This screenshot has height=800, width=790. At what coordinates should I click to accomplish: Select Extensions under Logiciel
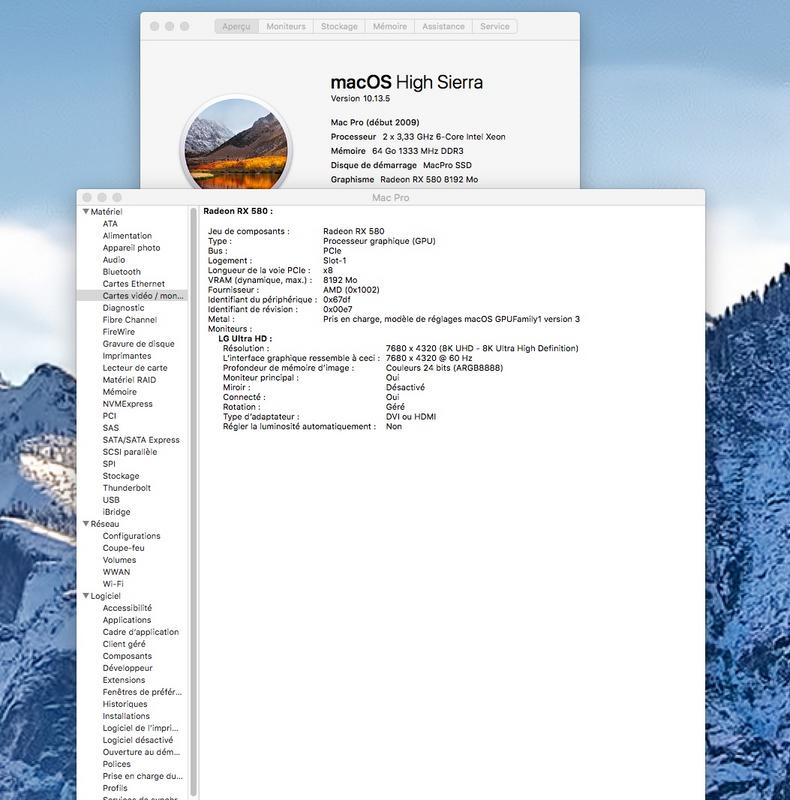[x=124, y=680]
